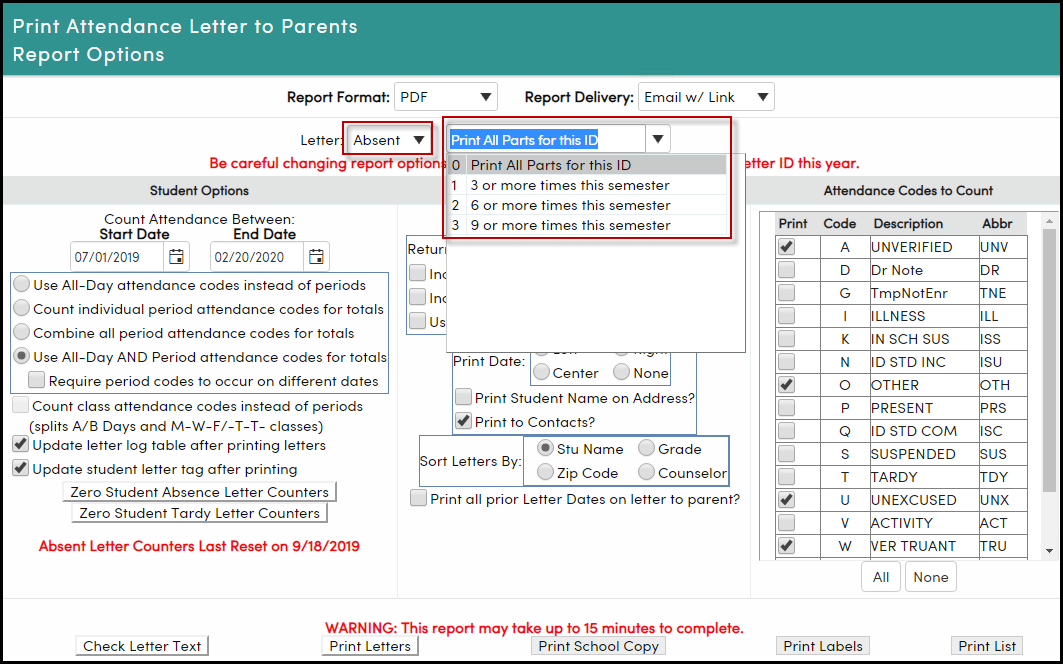Check Print for code Q ID STD COM
1063x664 pixels.
click(786, 431)
